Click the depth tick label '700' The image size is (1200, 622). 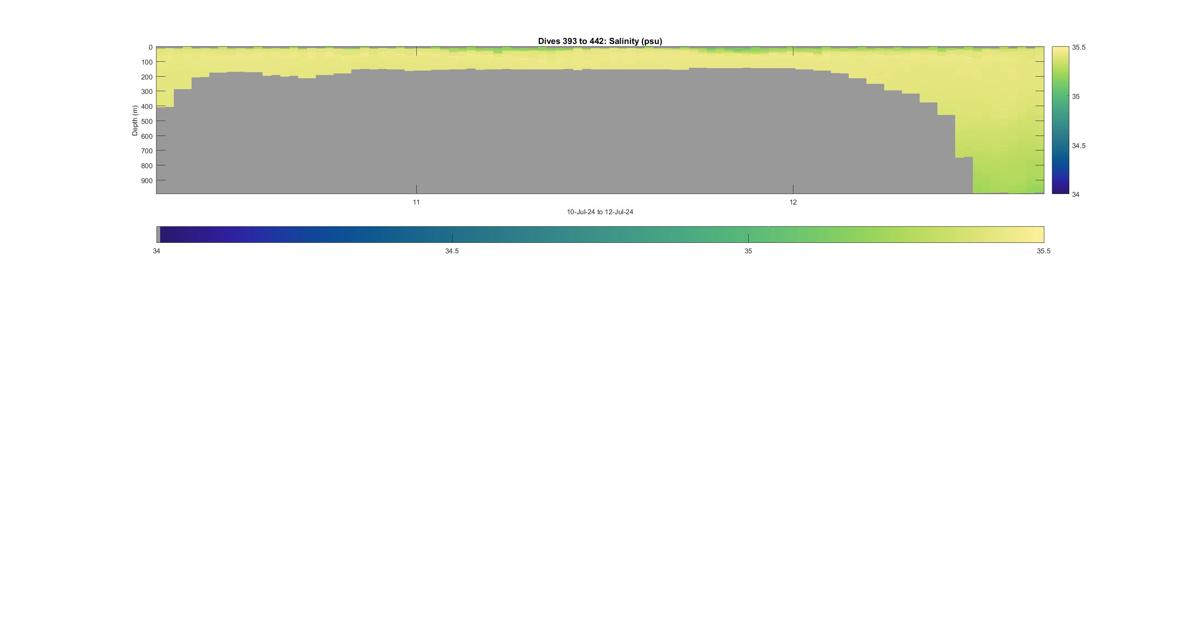click(146, 151)
